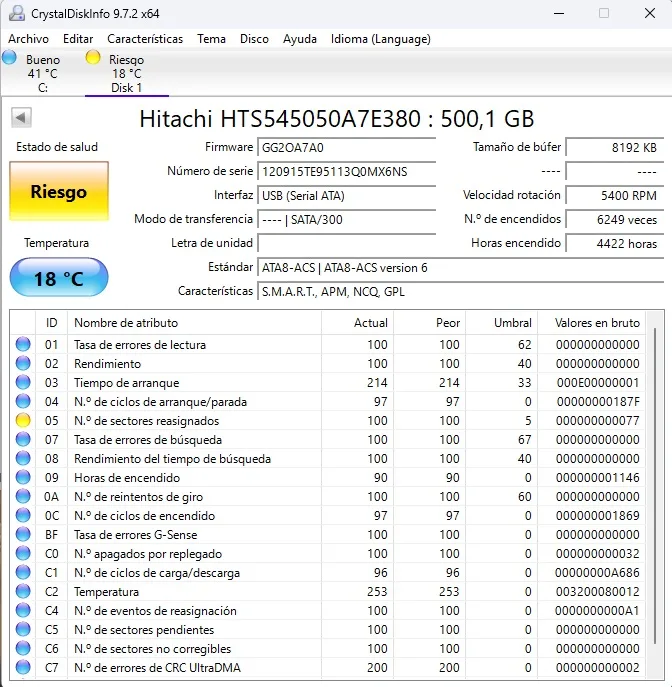Go to previous disk with left arrow
This screenshot has width=672, height=687.
point(21,117)
